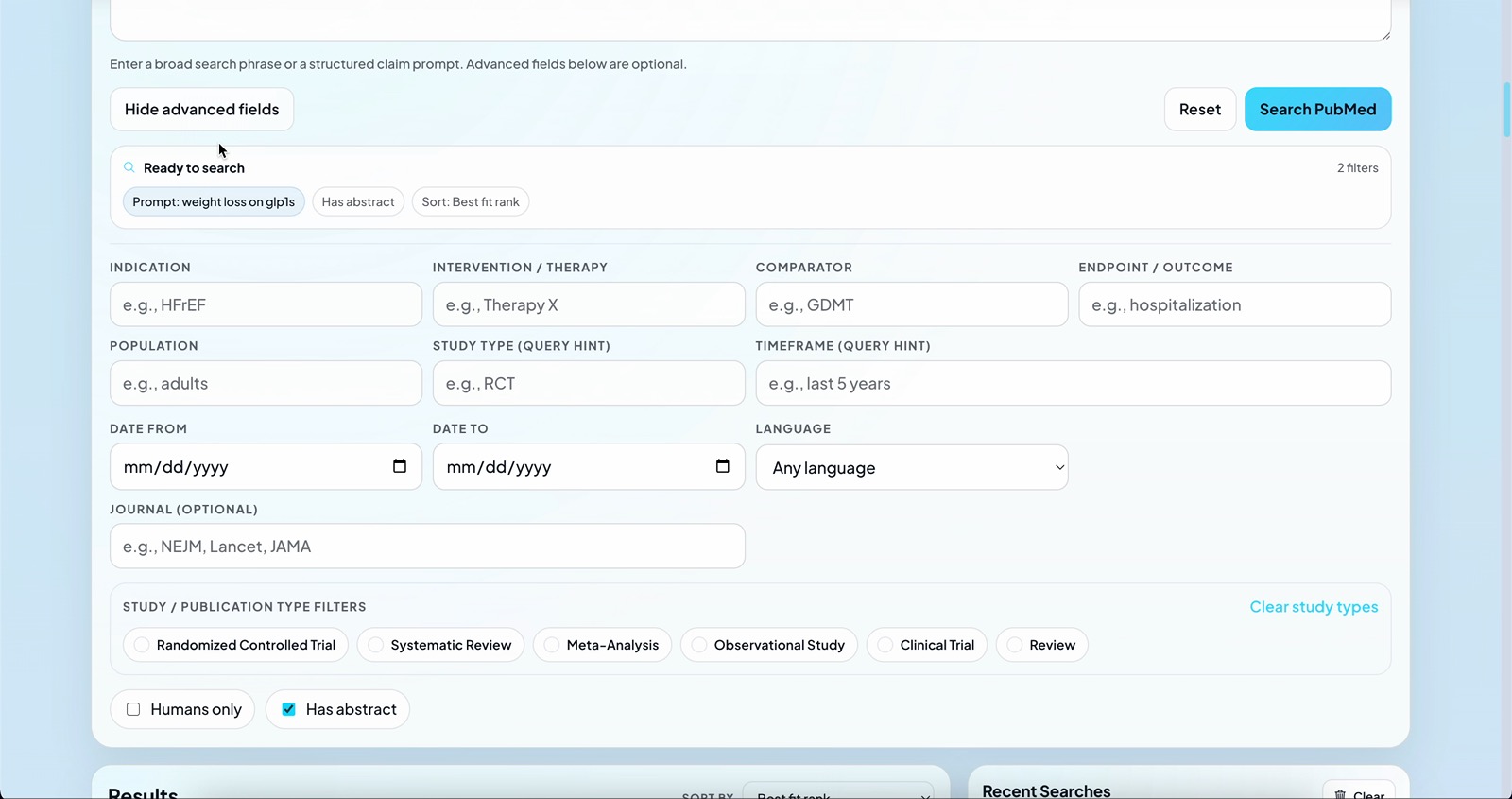Open the Date To calendar picker icon
This screenshot has width=1512, height=799.
coord(723,466)
